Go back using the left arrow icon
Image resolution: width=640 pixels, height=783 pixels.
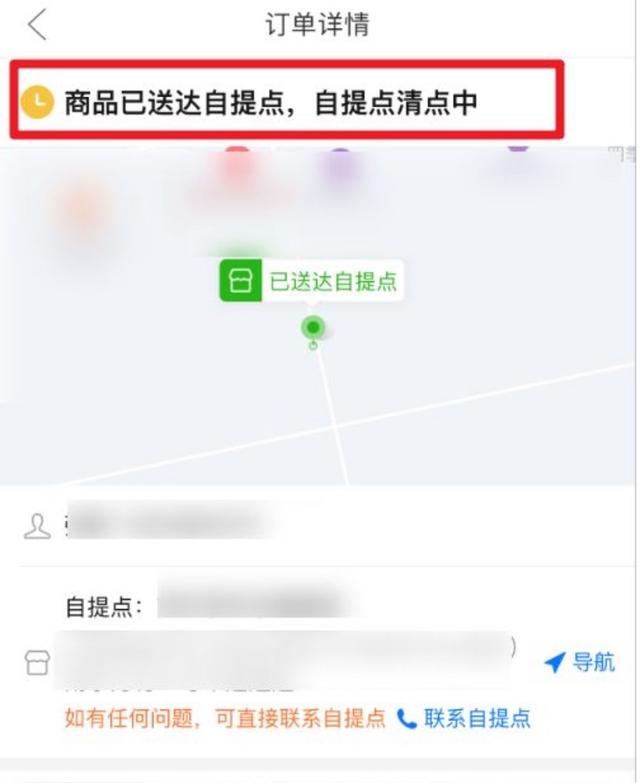(x=37, y=24)
